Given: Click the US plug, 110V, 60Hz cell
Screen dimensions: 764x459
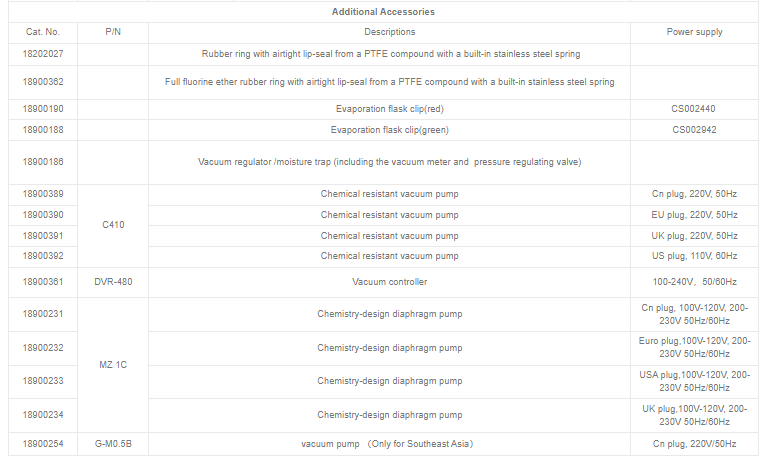Looking at the screenshot, I should click(694, 257).
